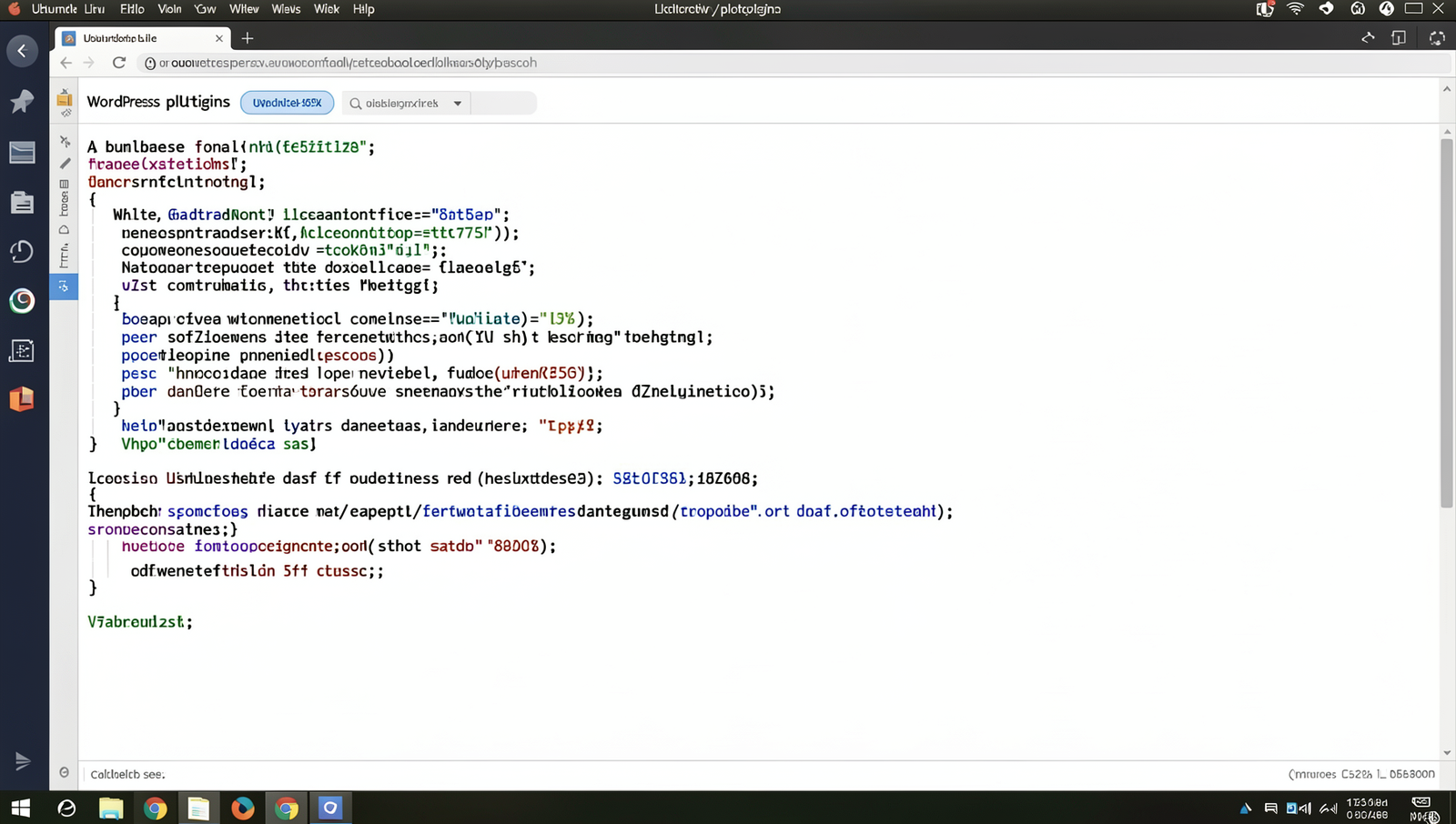
Task: Click the taskbar clock display
Action: pos(1367,809)
